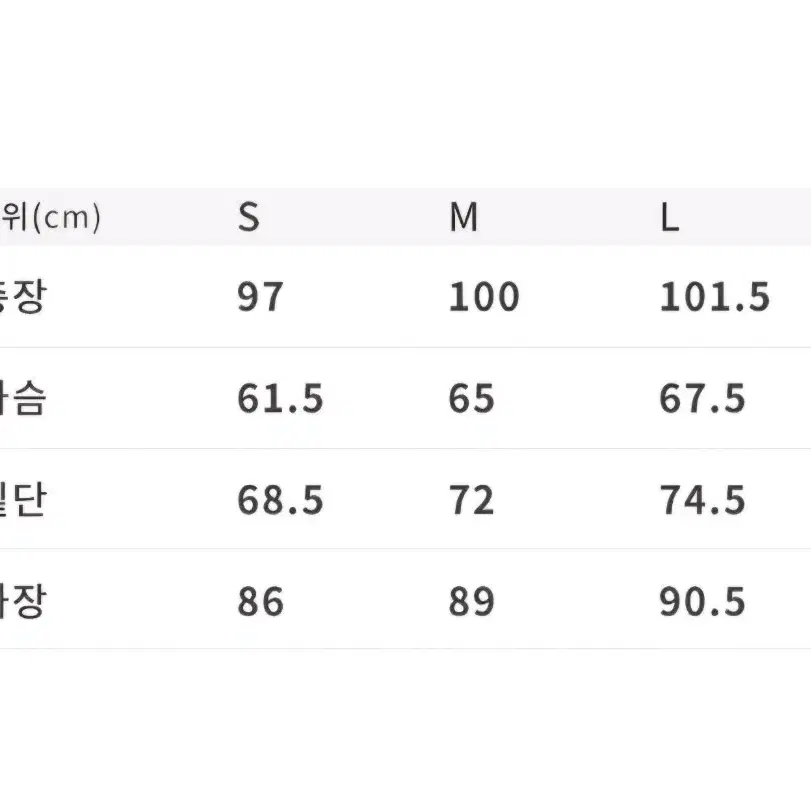Click the 100 value in the M column

coord(484,297)
